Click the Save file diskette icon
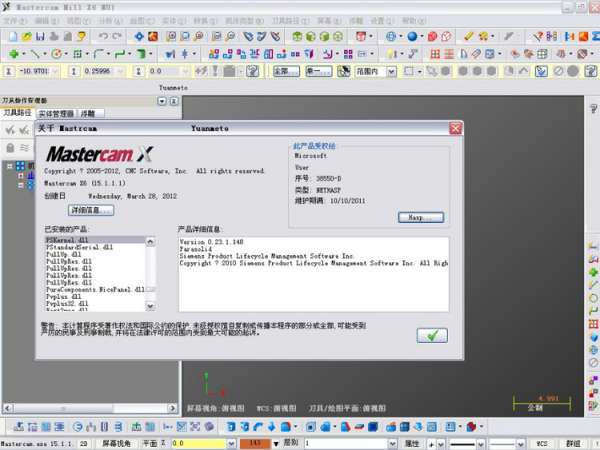 [x=40, y=36]
